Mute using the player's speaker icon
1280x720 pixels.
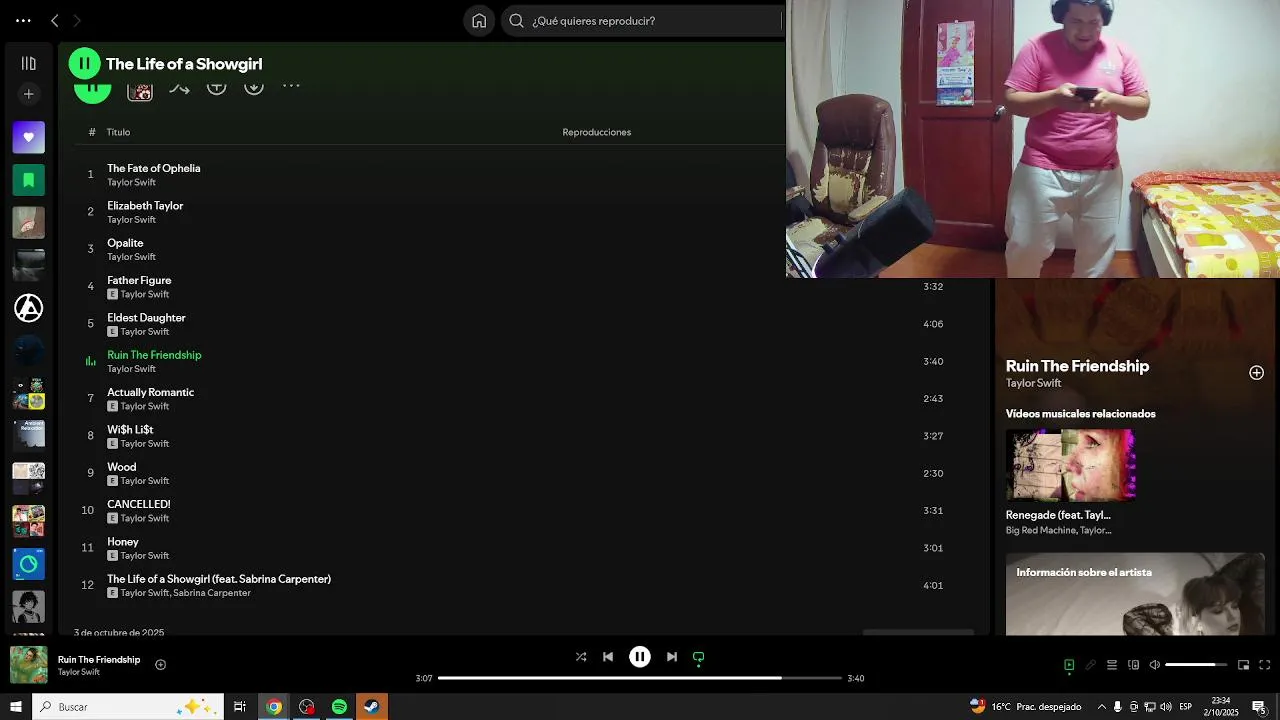pyautogui.click(x=1154, y=665)
